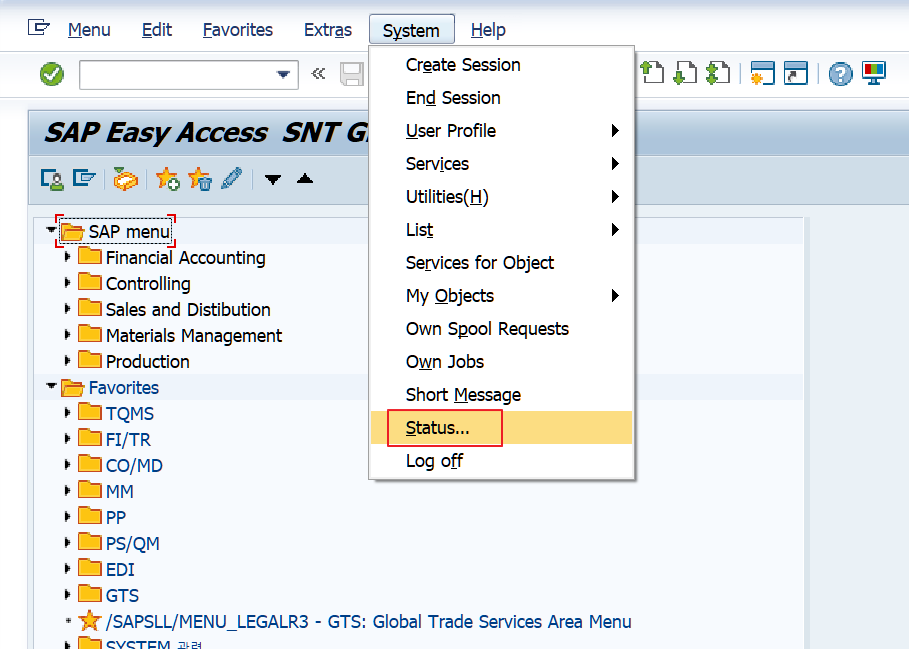Select the Favorites root label
The image size is (909, 649).
pos(123,388)
